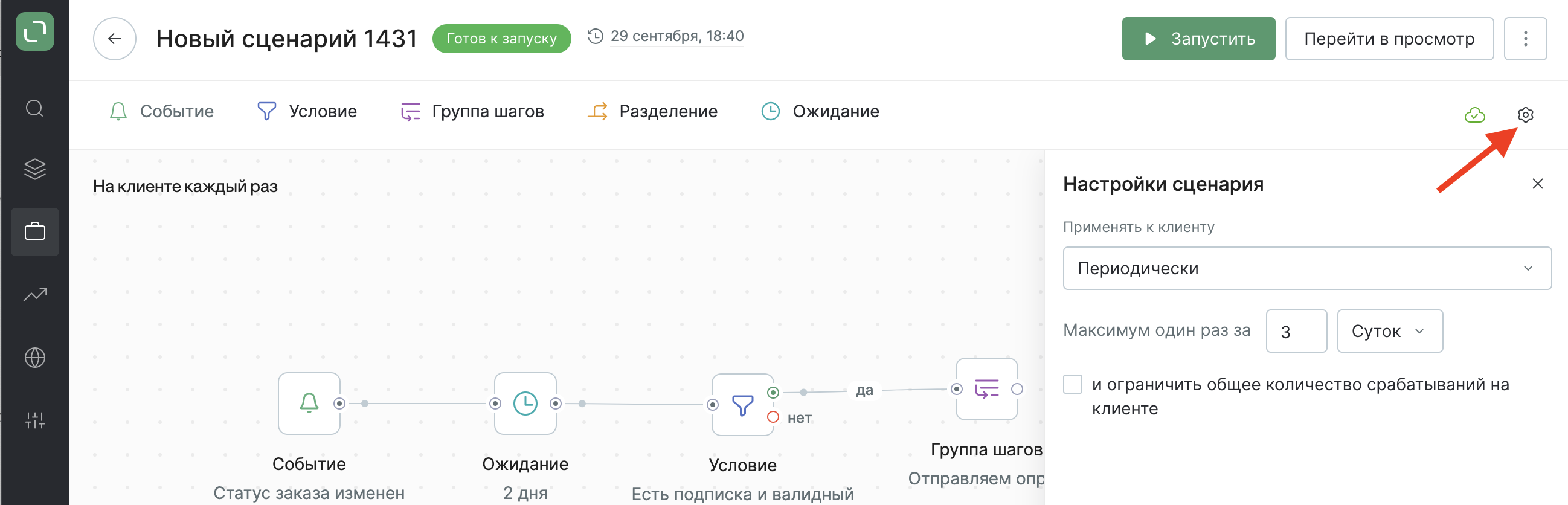Click the Готов к запуску status badge

click(x=501, y=38)
